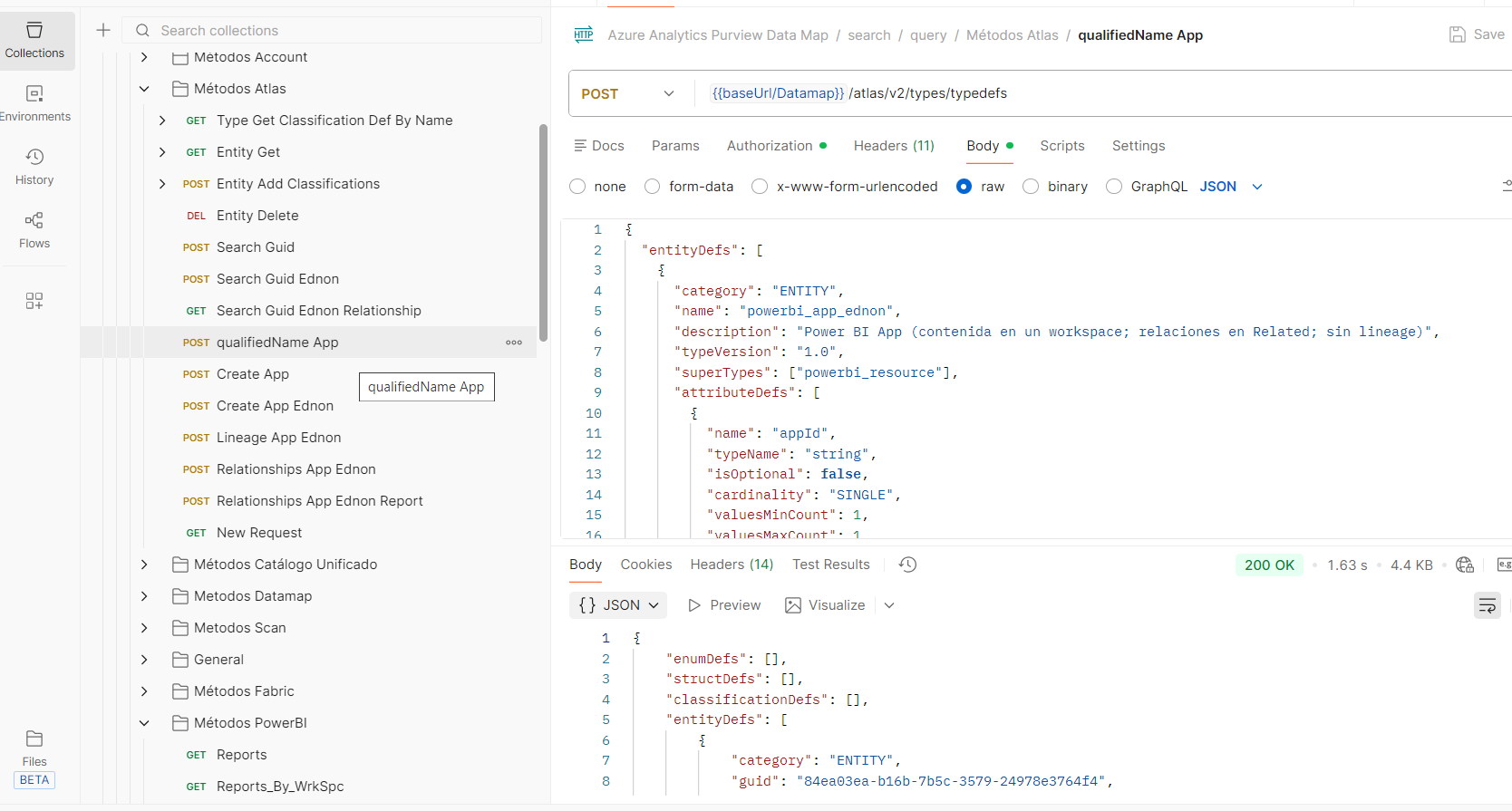Open the Flows sidebar tab
This screenshot has height=811, width=1512.
(x=35, y=230)
